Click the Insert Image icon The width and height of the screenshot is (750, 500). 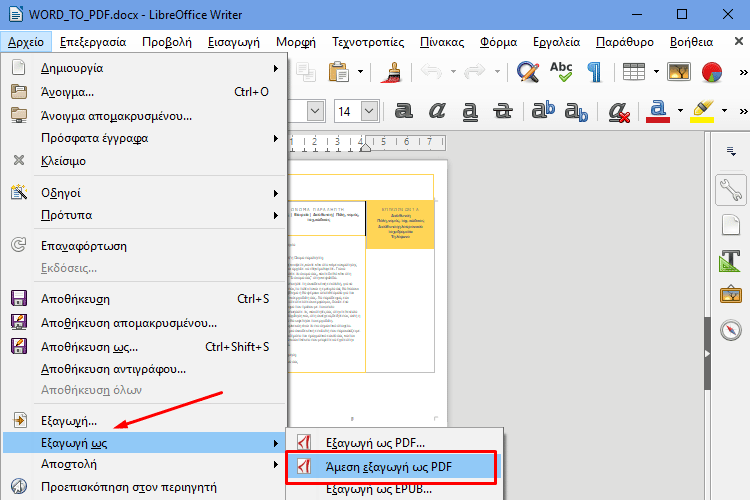679,72
